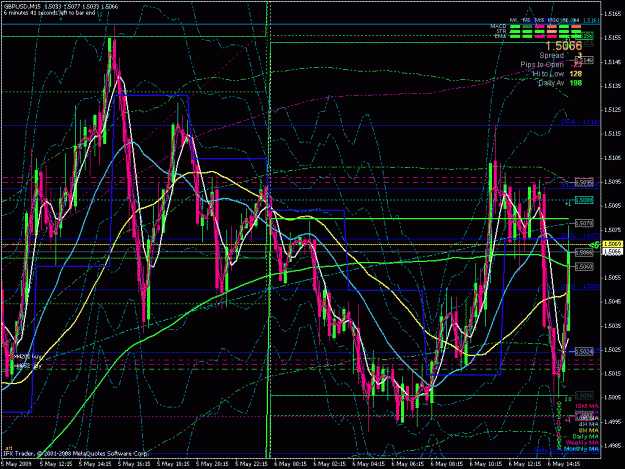
Task: Click the Hi to Low value 128
Action: (x=576, y=74)
